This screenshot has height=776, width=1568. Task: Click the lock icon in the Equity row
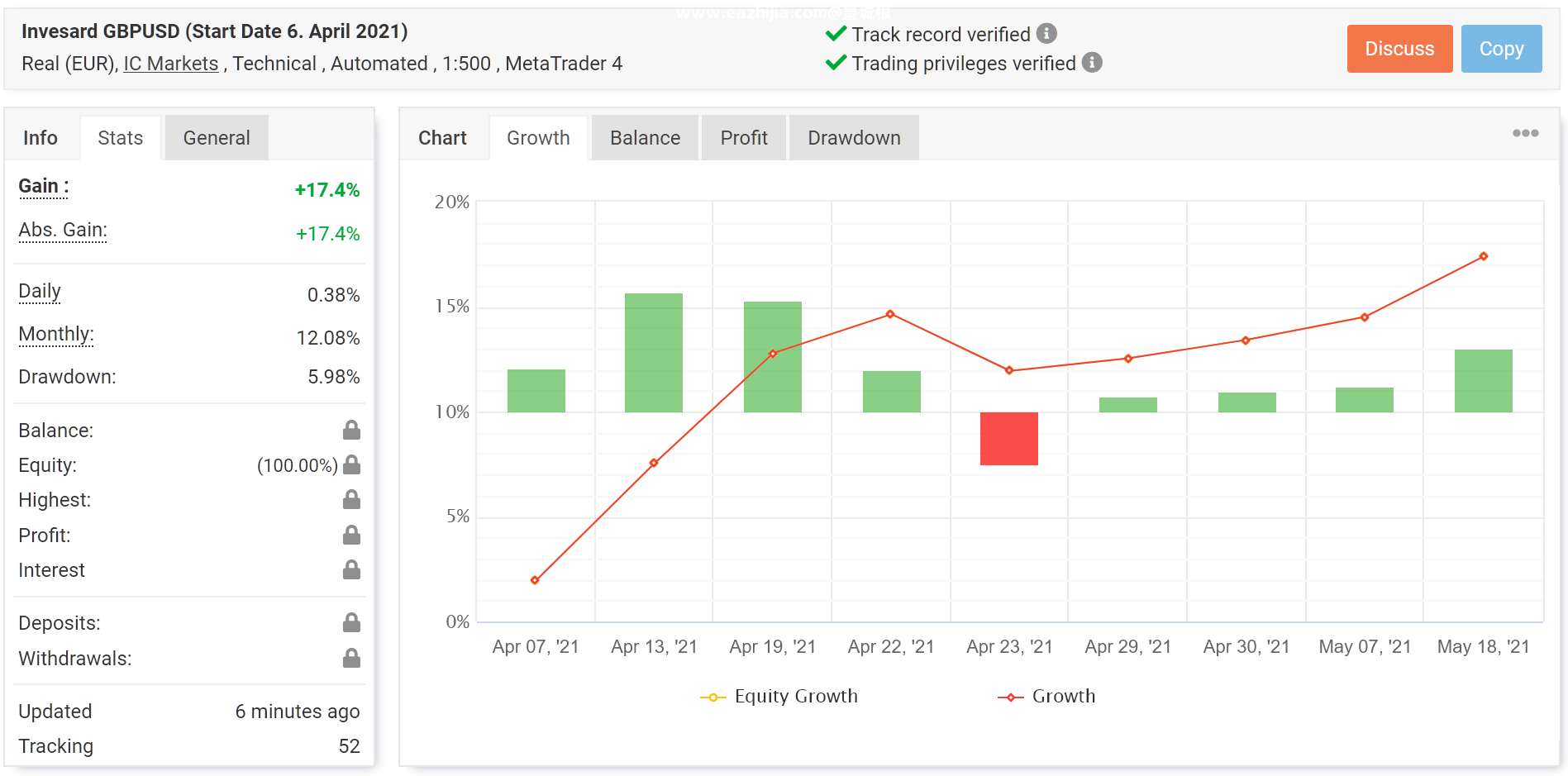(351, 464)
